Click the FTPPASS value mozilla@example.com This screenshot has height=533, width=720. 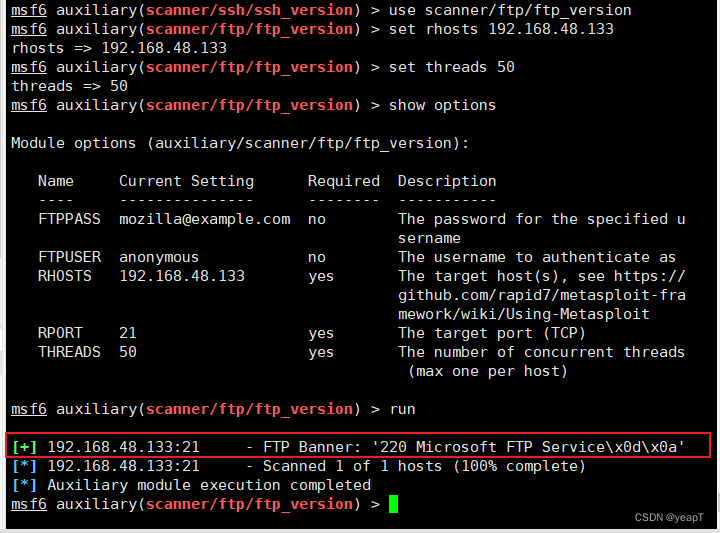click(205, 219)
